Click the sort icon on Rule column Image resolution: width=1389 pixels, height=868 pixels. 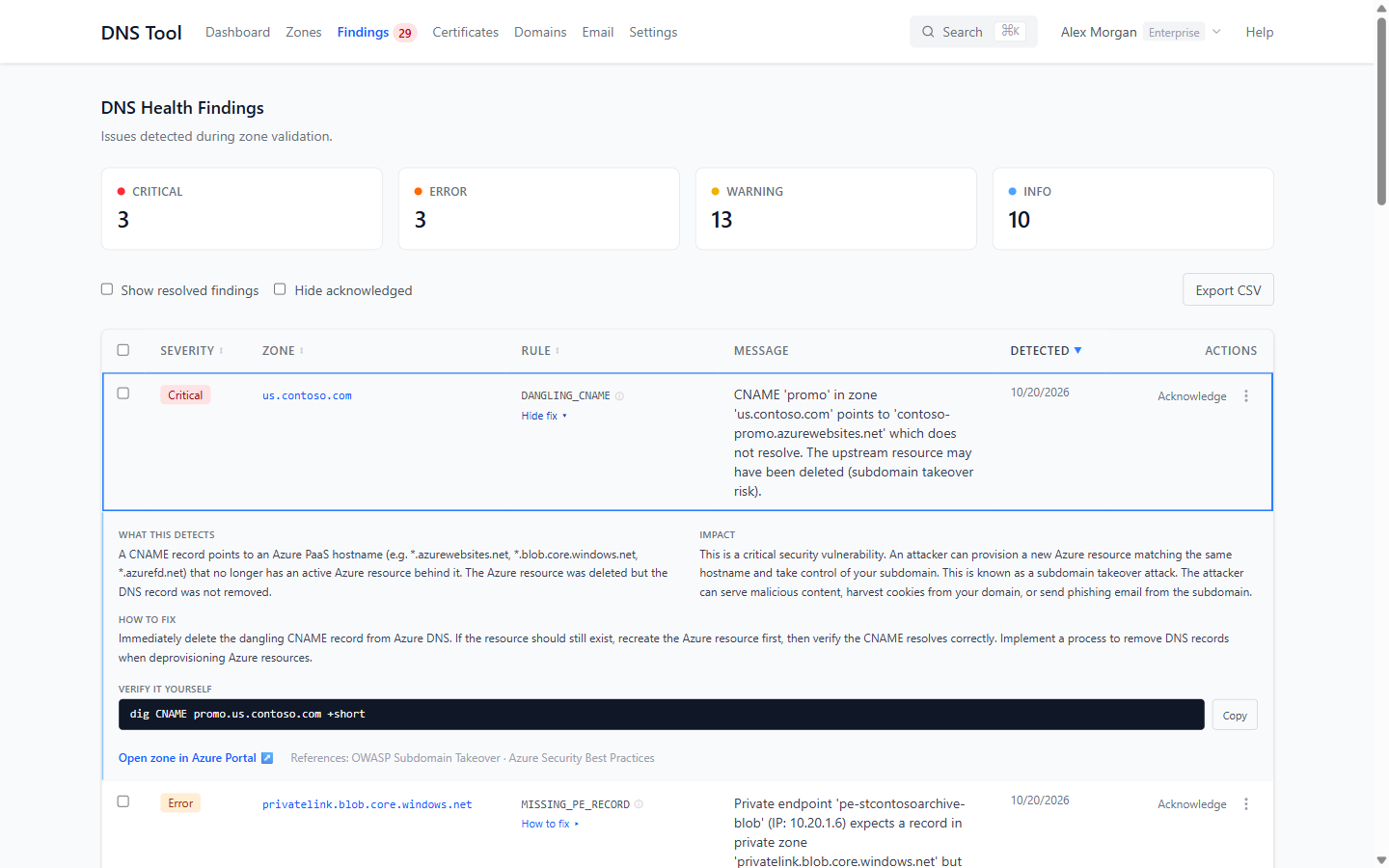click(558, 351)
